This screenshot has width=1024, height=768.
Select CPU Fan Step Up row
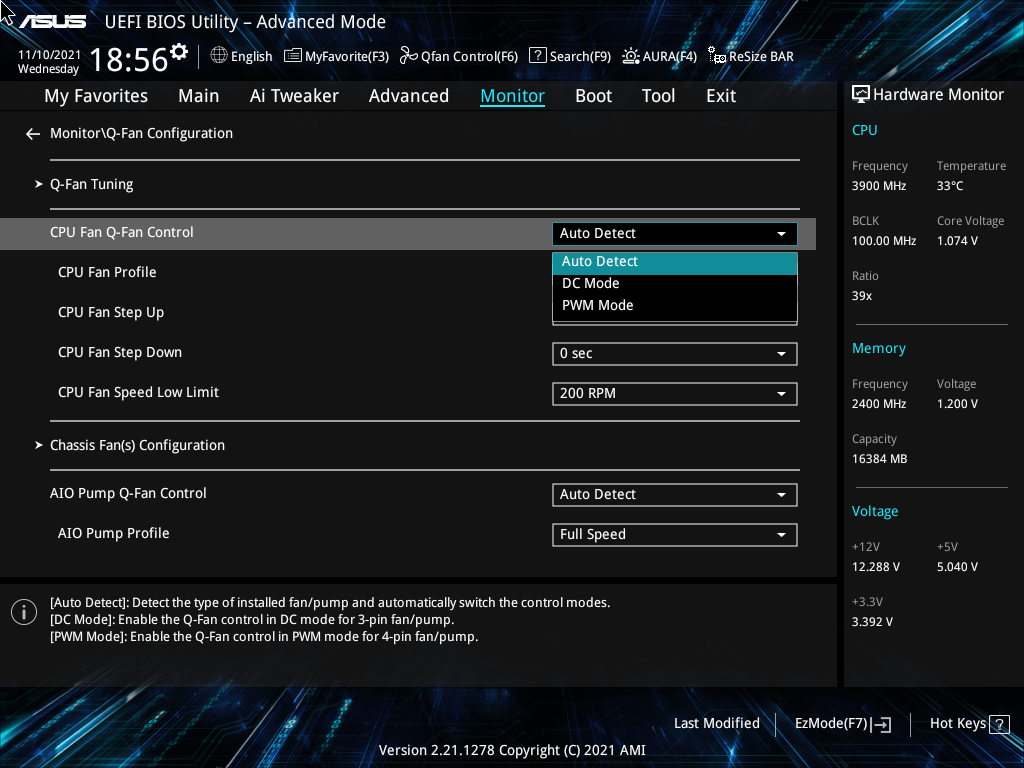[111, 312]
